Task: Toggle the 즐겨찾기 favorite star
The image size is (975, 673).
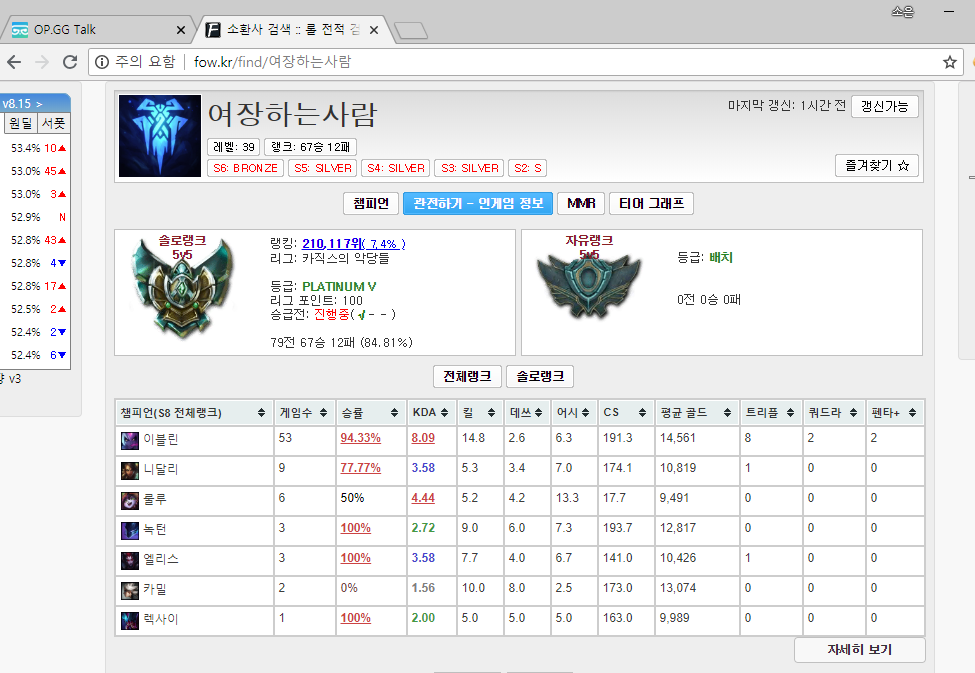Action: [876, 166]
